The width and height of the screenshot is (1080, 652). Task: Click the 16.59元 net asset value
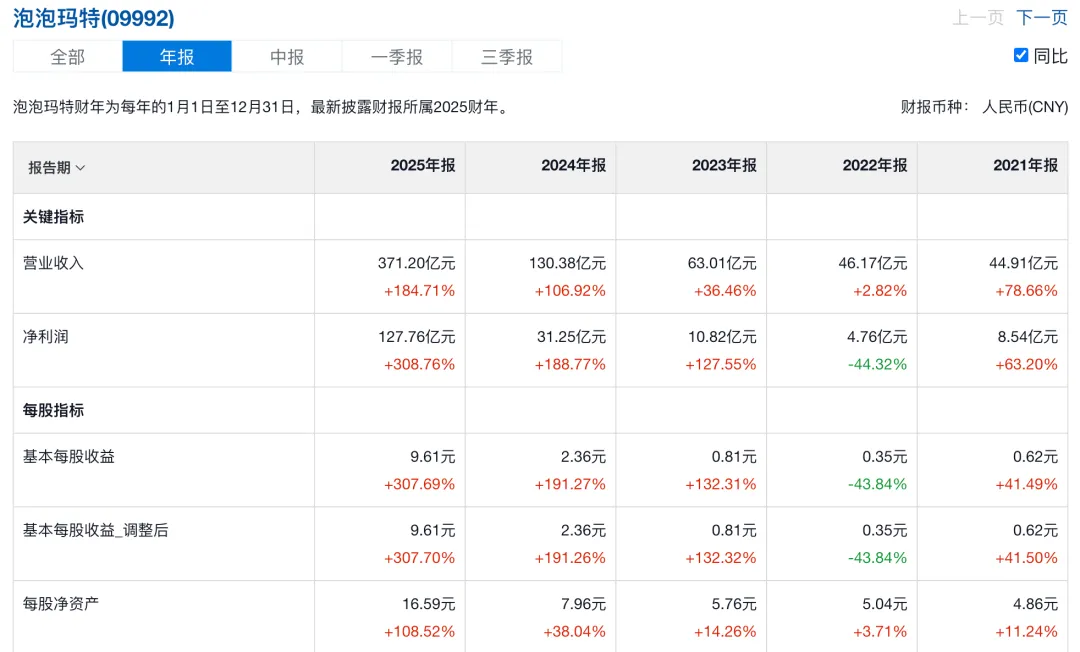[x=428, y=604]
